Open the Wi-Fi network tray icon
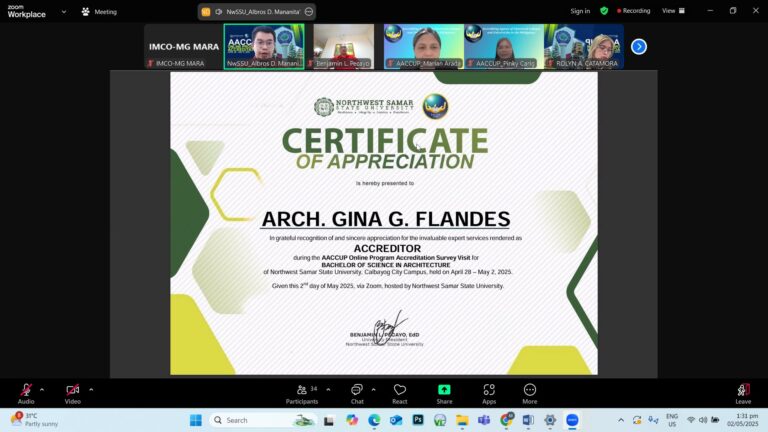Viewport: 768px width, 432px height. coord(691,420)
